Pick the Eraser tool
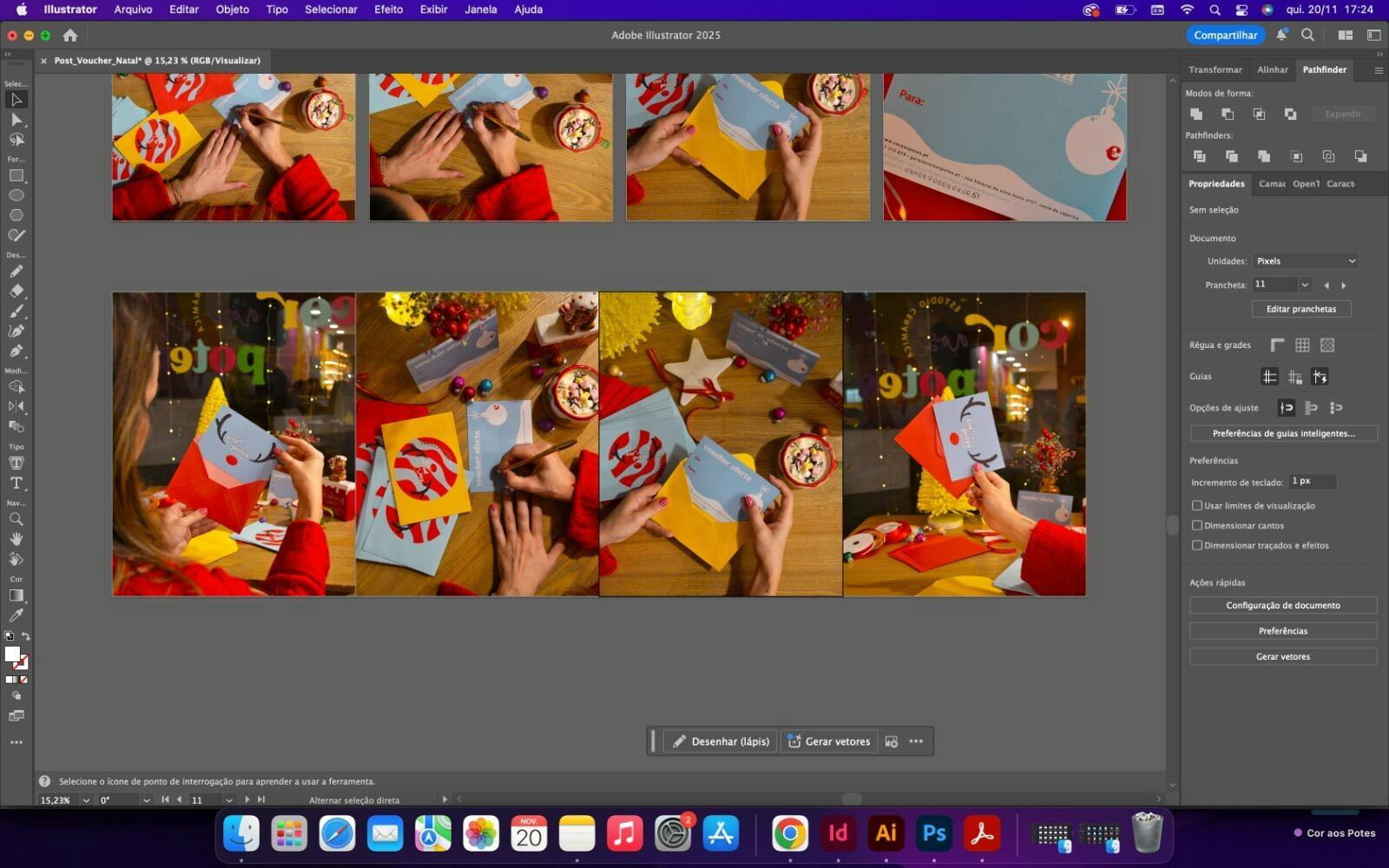The width and height of the screenshot is (1389, 868). (16, 292)
